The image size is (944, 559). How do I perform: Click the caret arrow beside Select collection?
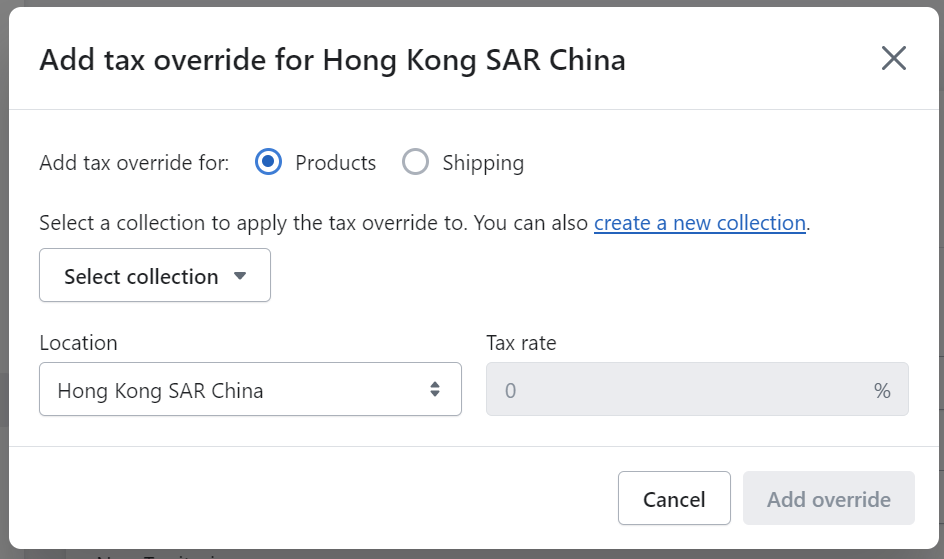click(x=240, y=276)
